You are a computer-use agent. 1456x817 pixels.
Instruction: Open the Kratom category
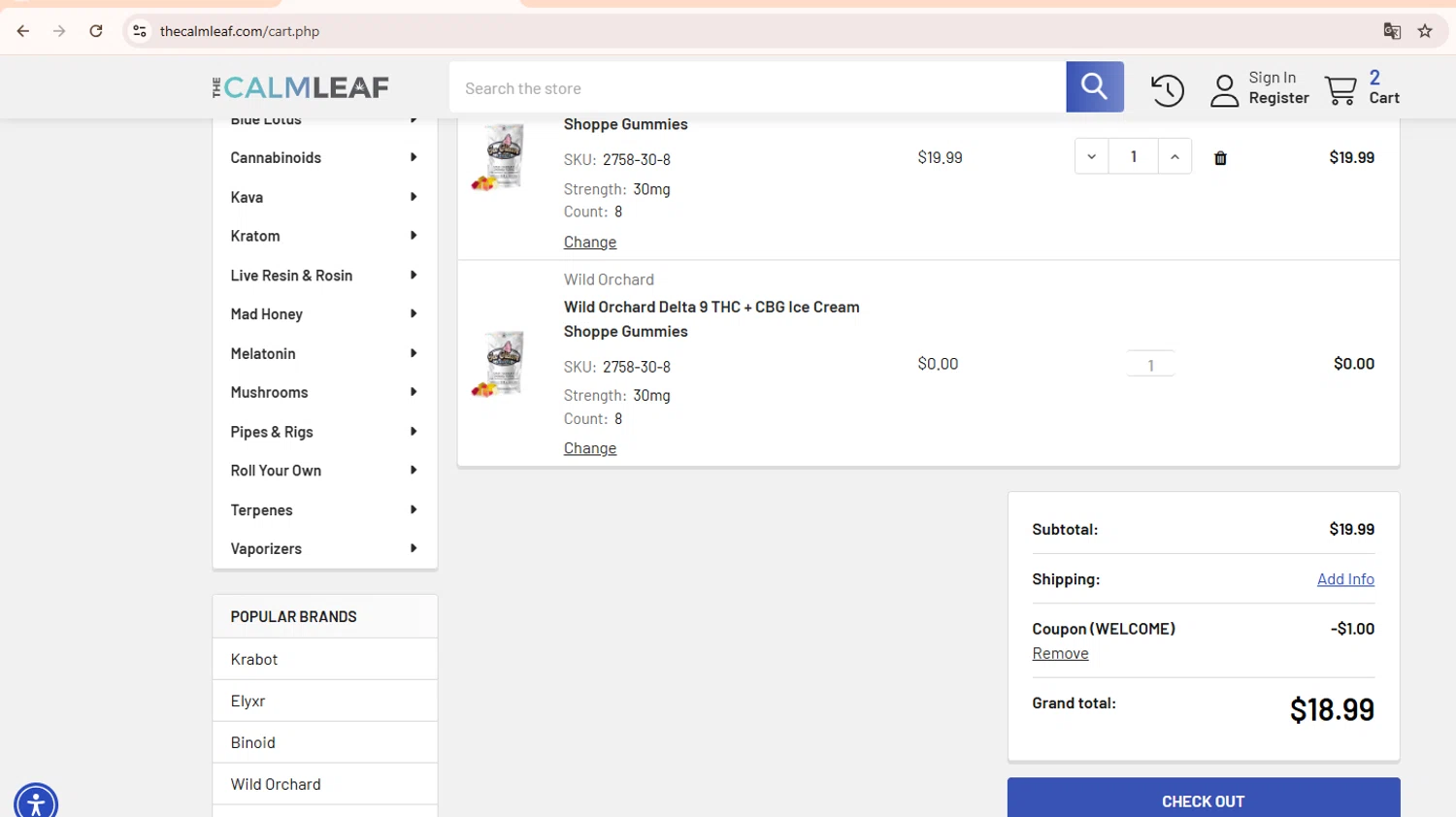tap(255, 236)
